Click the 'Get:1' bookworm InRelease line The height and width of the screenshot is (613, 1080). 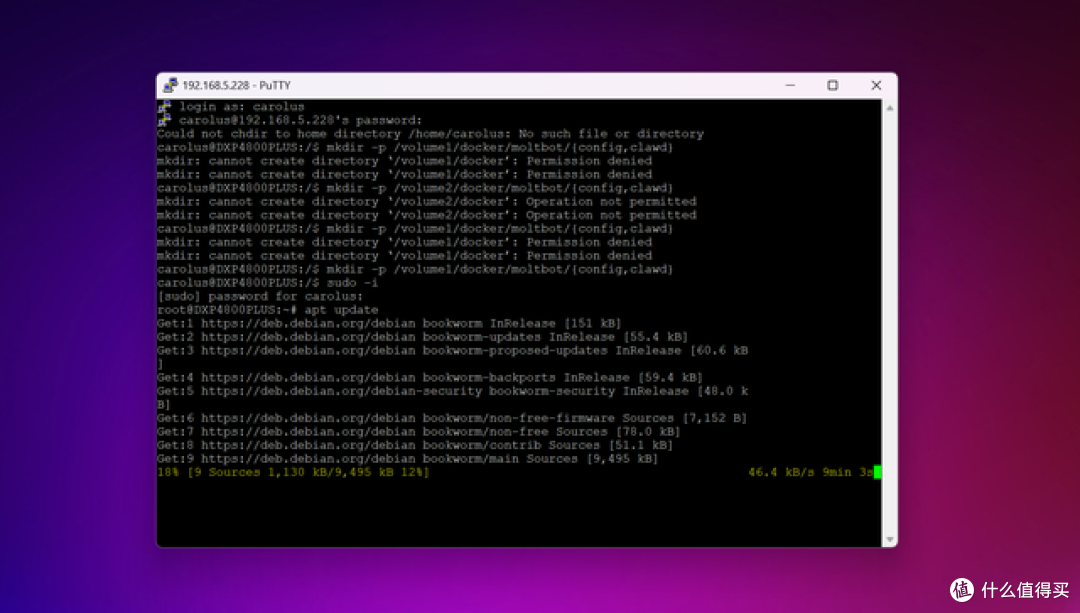pyautogui.click(x=389, y=323)
